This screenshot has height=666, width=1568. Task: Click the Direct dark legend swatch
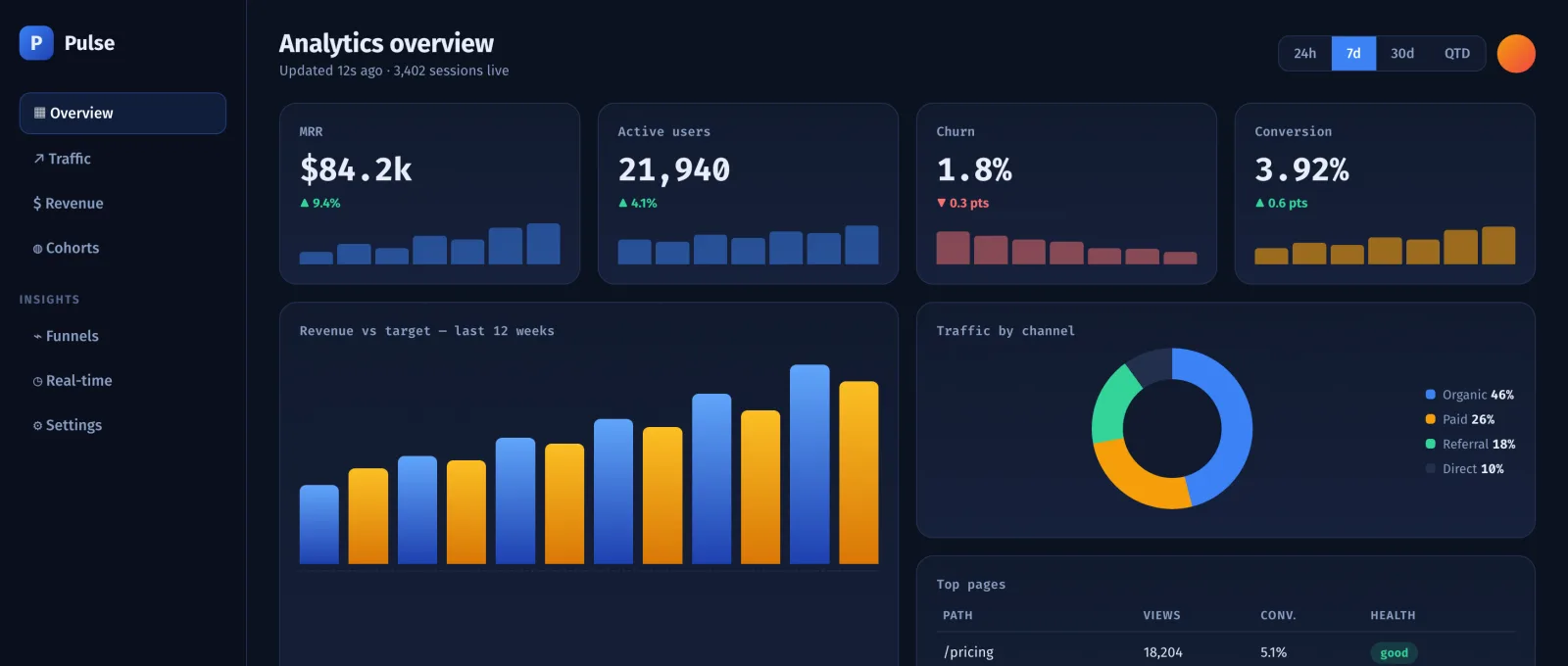coord(1431,469)
